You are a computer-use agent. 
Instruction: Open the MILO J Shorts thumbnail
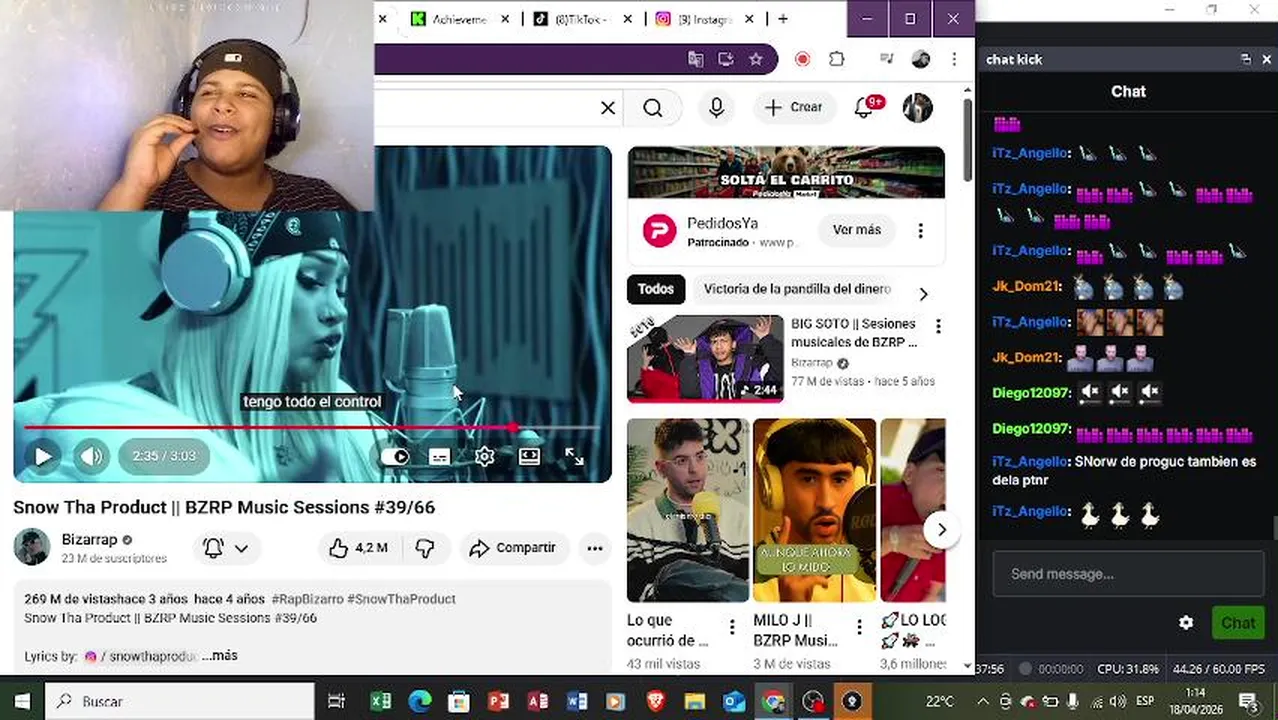pos(814,510)
